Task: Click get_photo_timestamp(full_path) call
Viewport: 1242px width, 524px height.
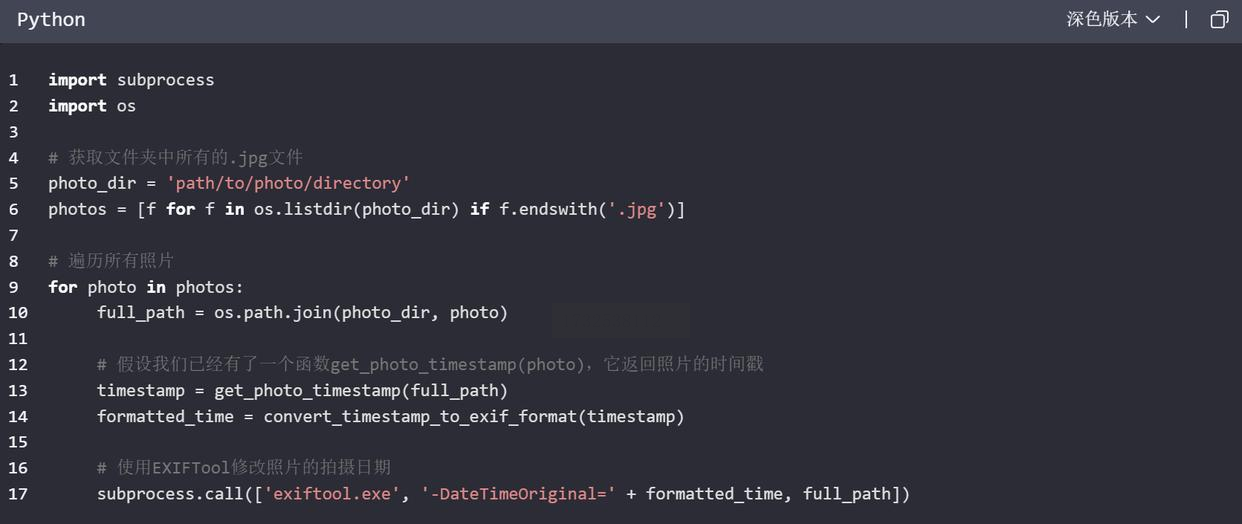Action: coord(361,392)
